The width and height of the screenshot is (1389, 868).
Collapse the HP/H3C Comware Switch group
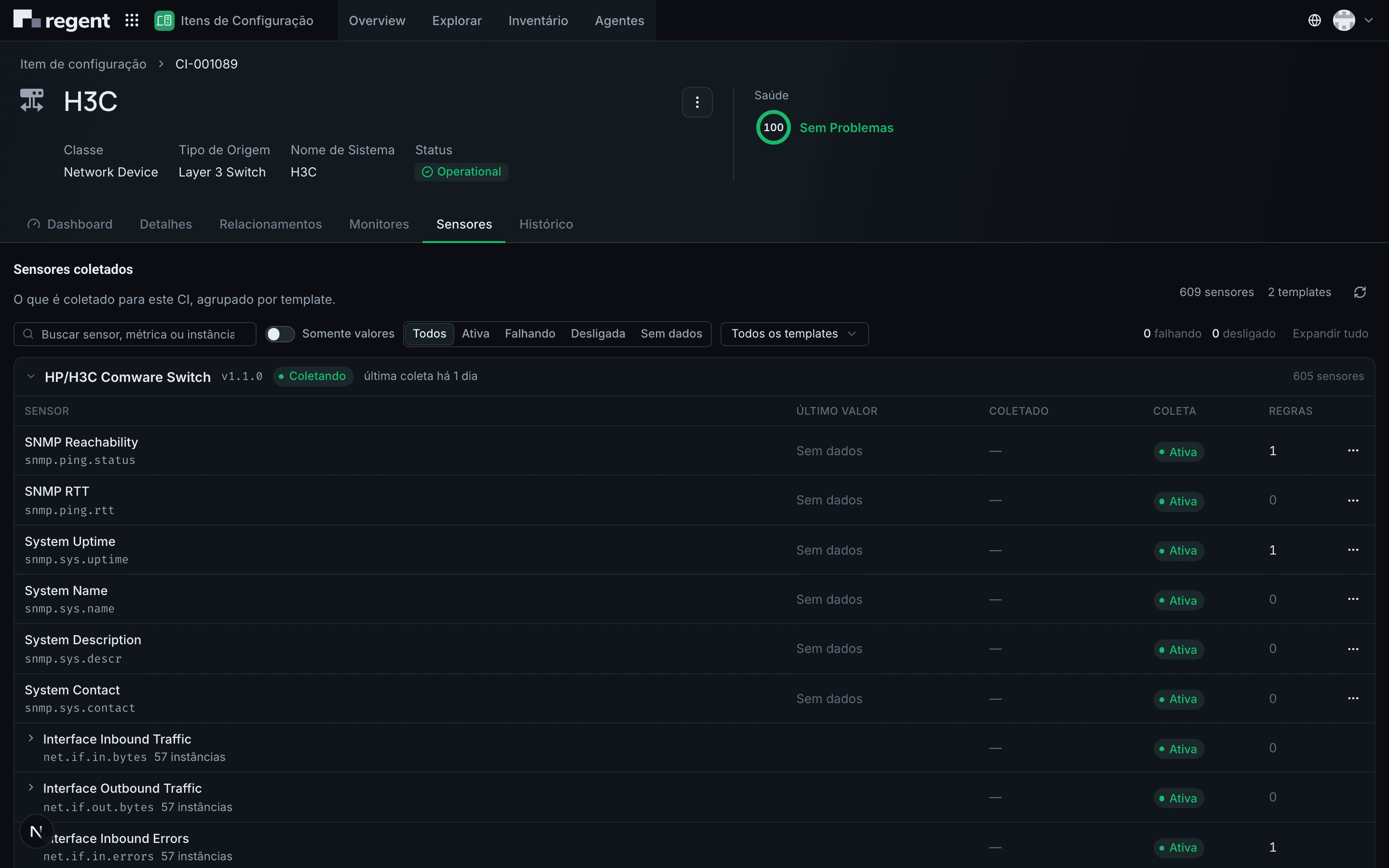(31, 377)
